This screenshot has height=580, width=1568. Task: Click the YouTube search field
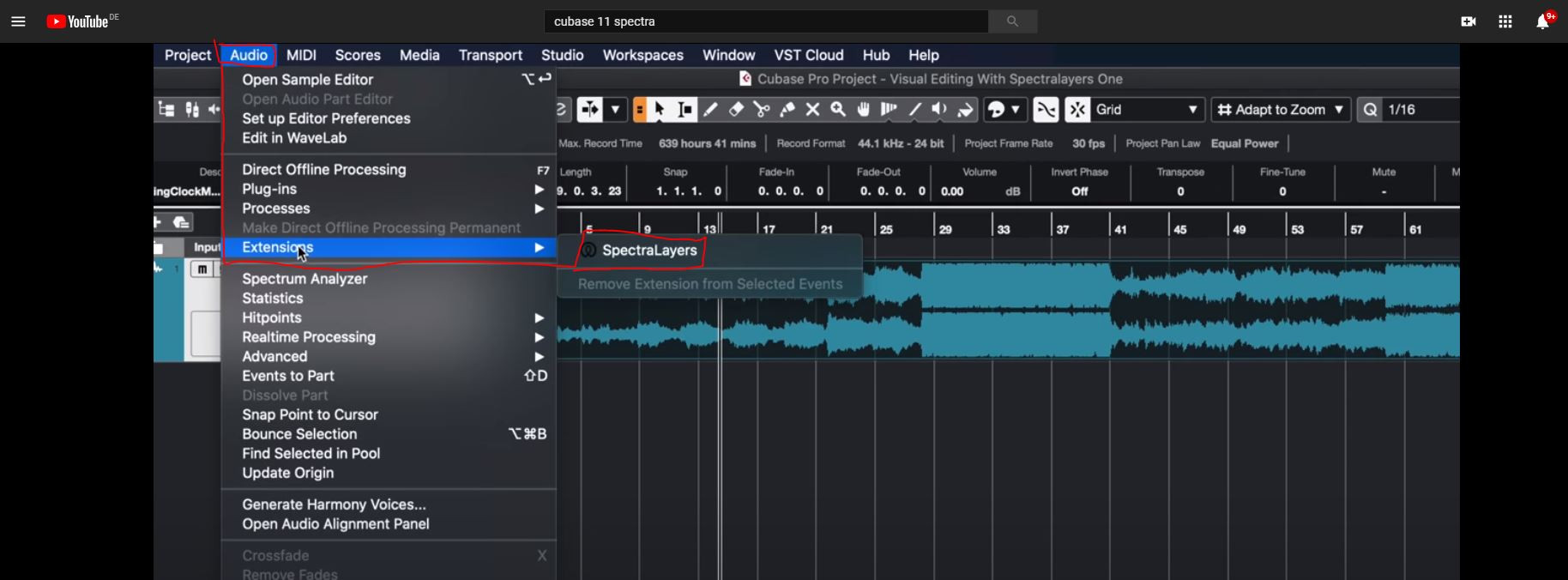766,21
